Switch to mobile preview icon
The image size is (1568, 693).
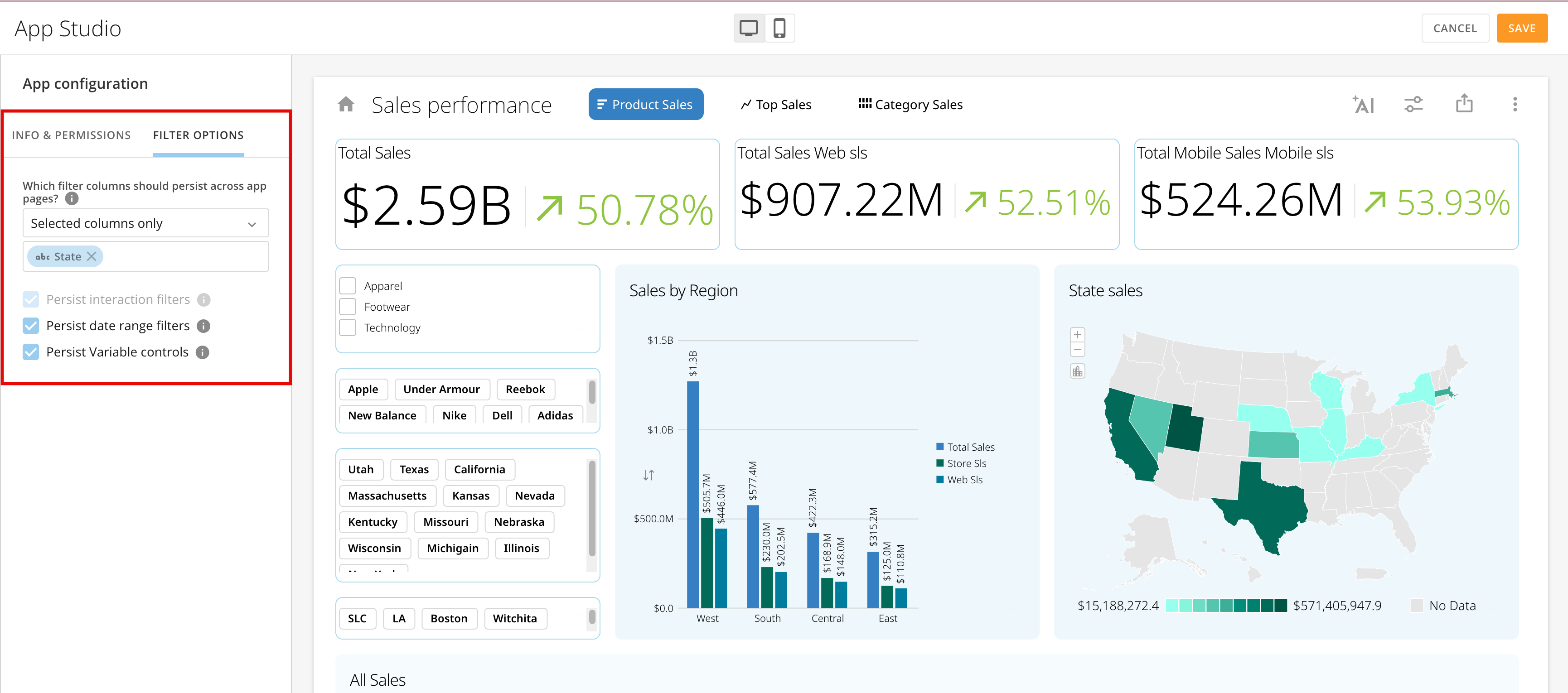[779, 28]
